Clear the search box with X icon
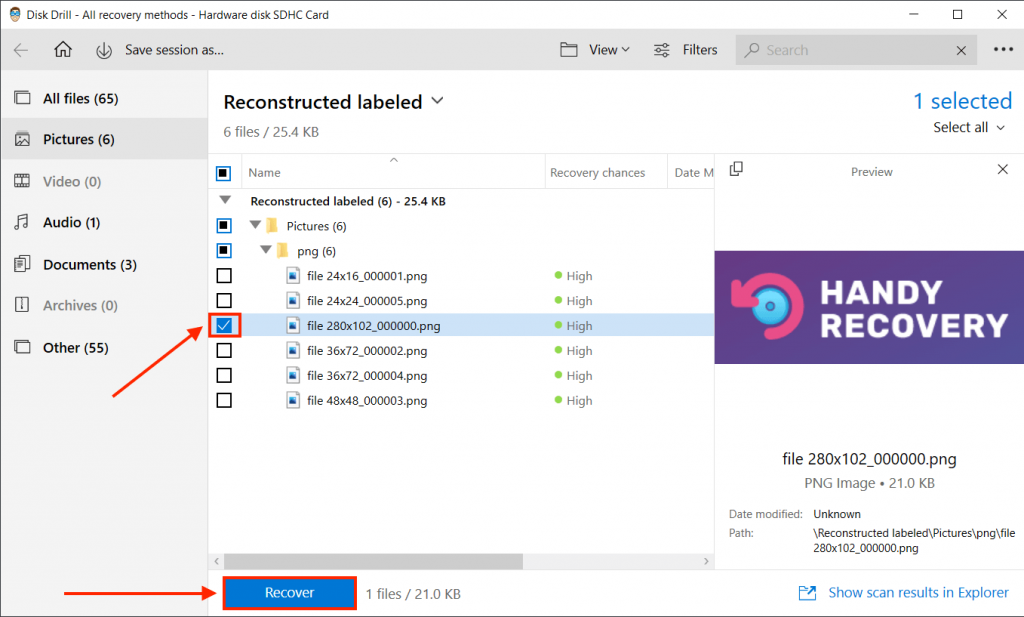1024x617 pixels. tap(961, 50)
